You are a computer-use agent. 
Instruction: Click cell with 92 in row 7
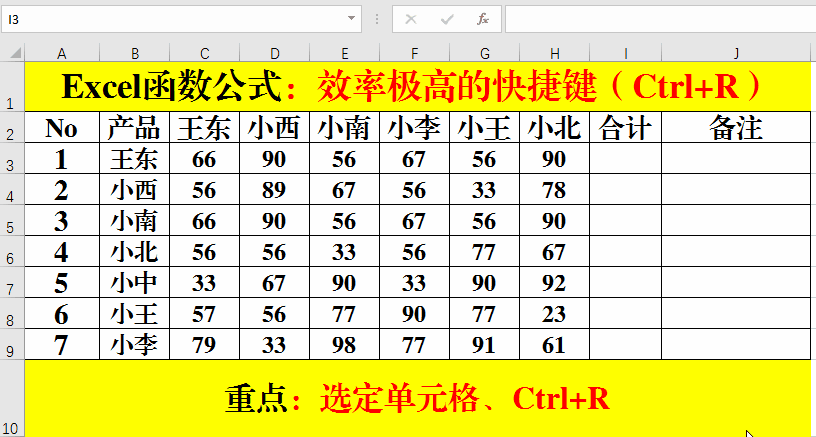pyautogui.click(x=555, y=282)
